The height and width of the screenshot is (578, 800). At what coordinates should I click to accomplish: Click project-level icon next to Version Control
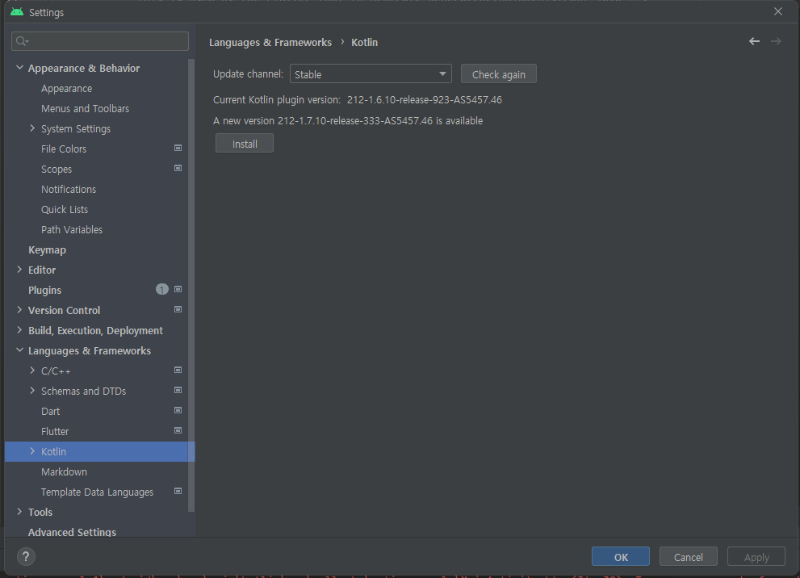pos(178,309)
